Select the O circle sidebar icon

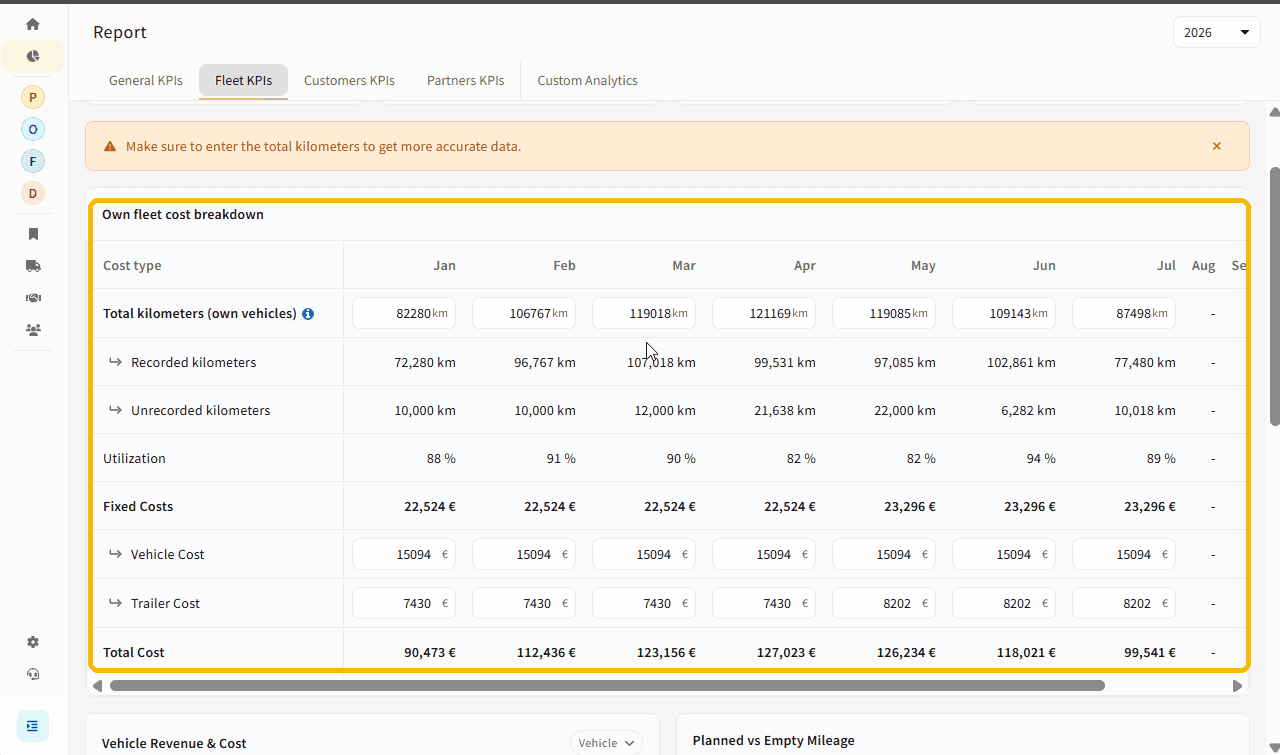[x=33, y=129]
